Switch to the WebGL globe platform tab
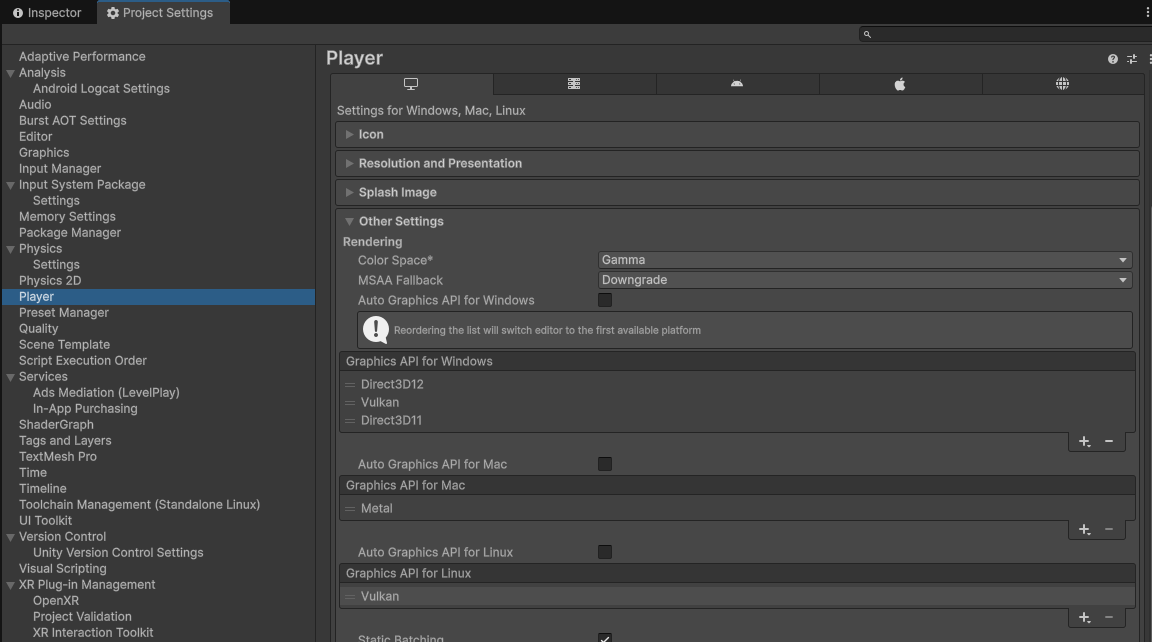1152x642 pixels. 1062,84
